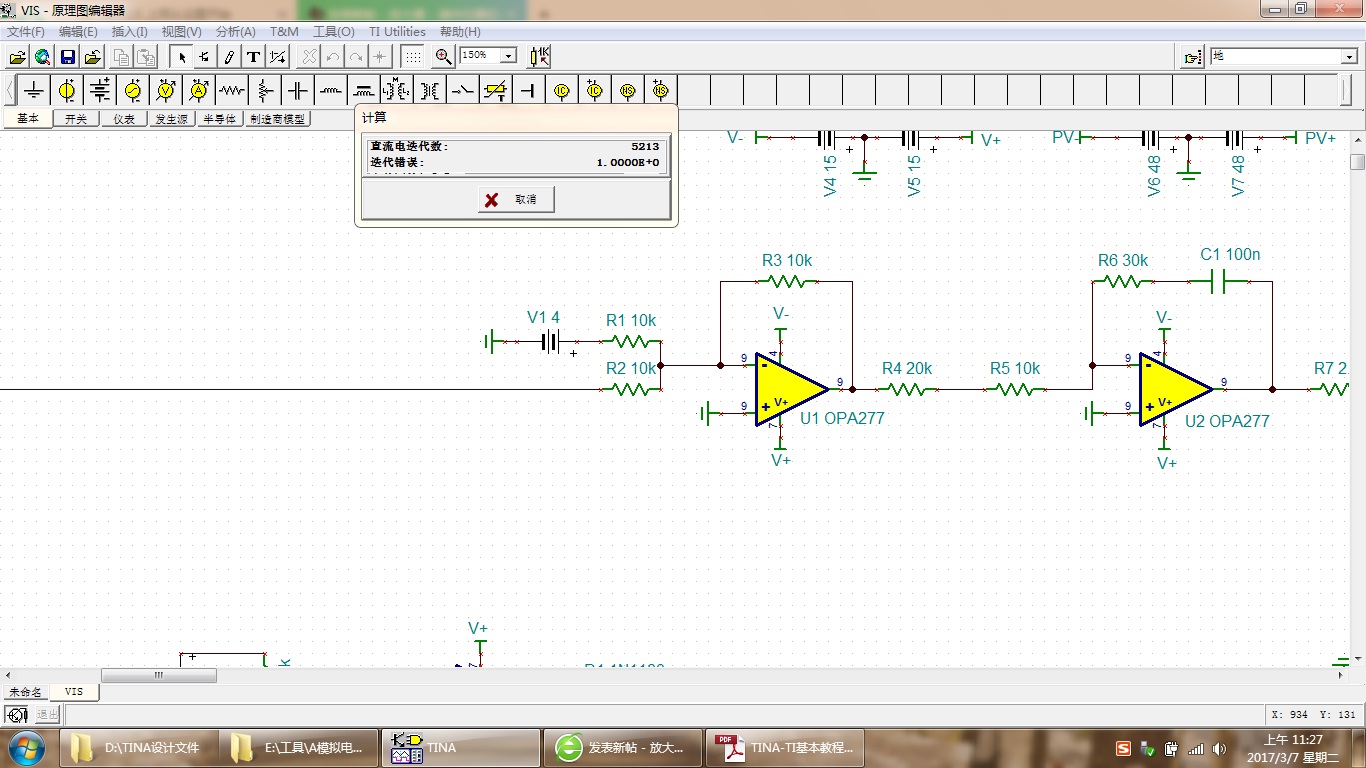Viewport: 1366px width, 768px height.
Task: Select the U2 OPA277 op-amp
Action: coord(1175,389)
